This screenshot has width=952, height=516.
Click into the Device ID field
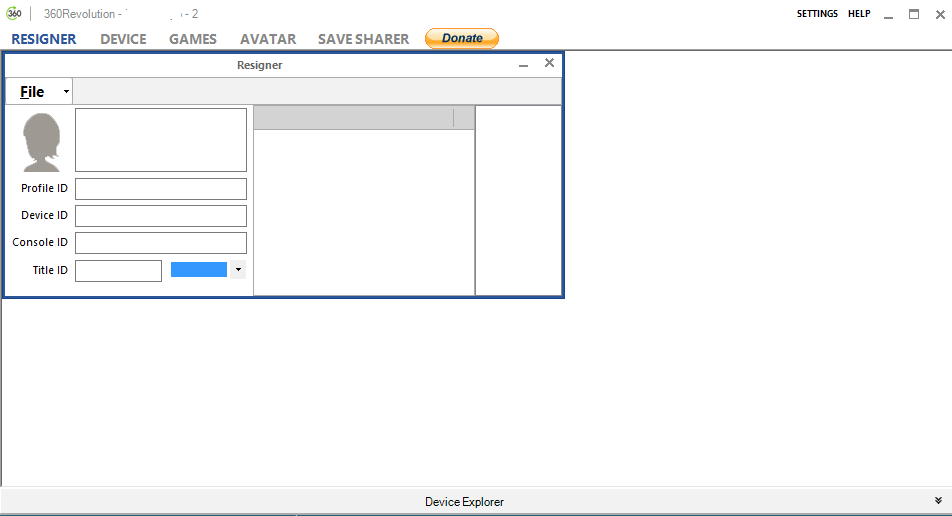pos(160,216)
